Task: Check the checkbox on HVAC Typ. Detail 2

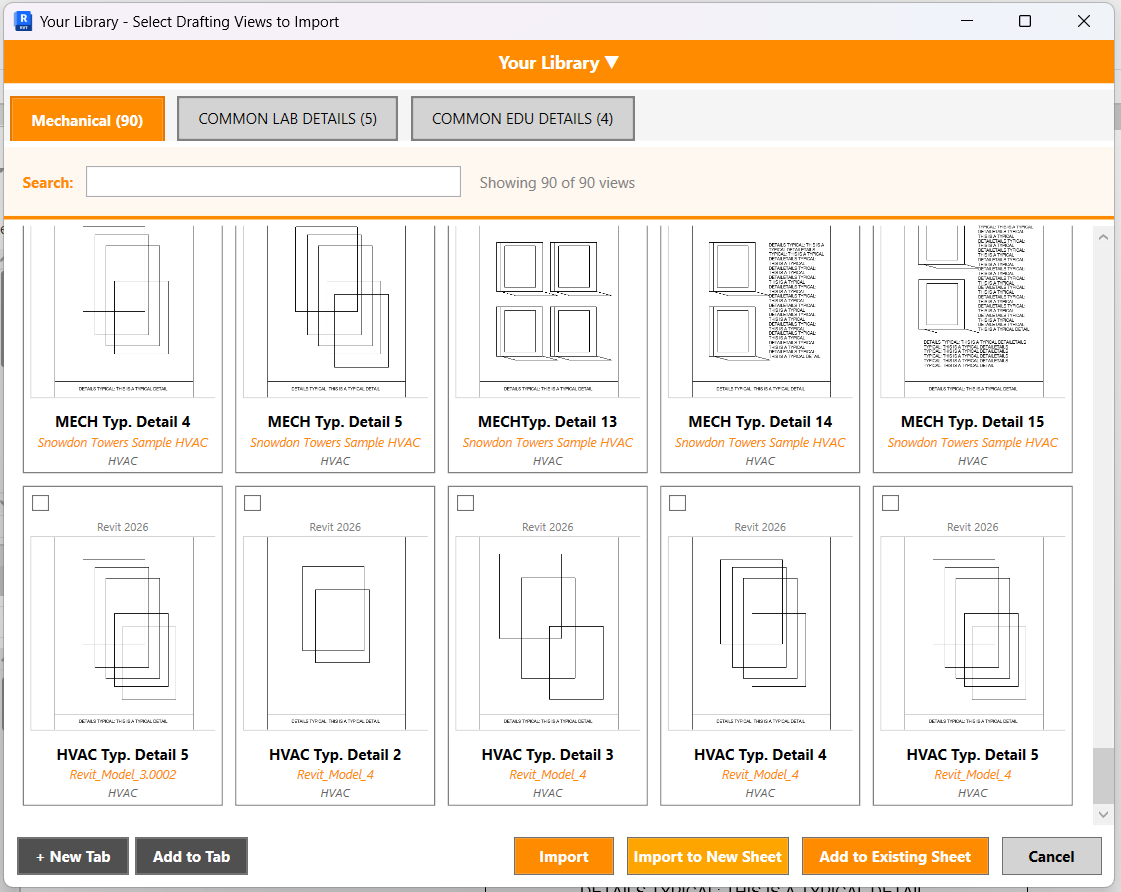Action: (x=253, y=503)
